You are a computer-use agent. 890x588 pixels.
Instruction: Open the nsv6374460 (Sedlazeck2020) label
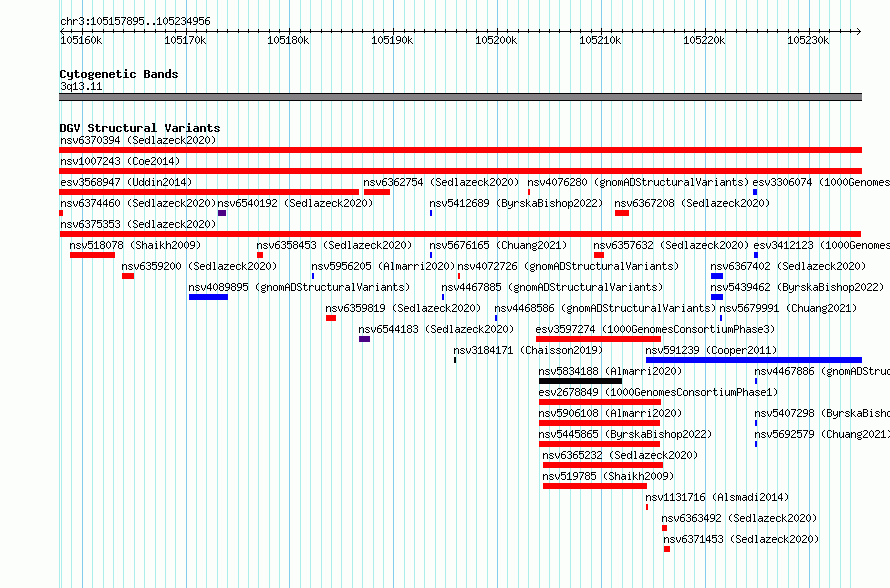138,203
